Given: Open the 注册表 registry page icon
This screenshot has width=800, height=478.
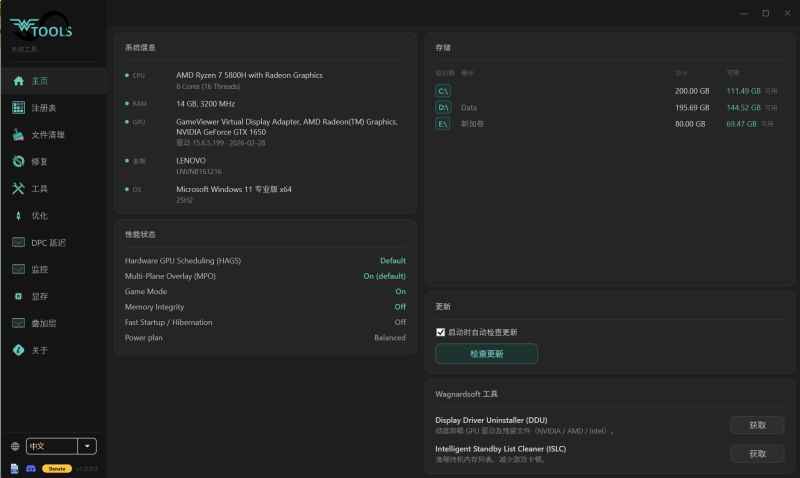Looking at the screenshot, I should click(18, 108).
